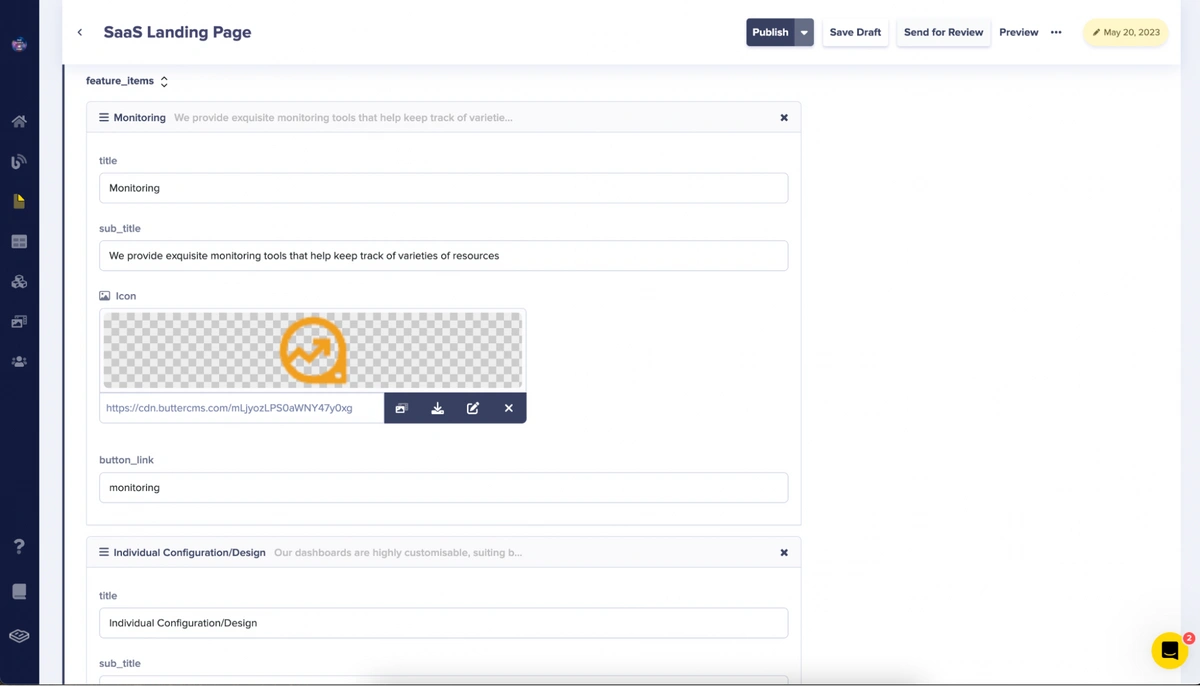Remove the Monitoring icon image
Screen dimensions: 1200x686
(x=508, y=408)
